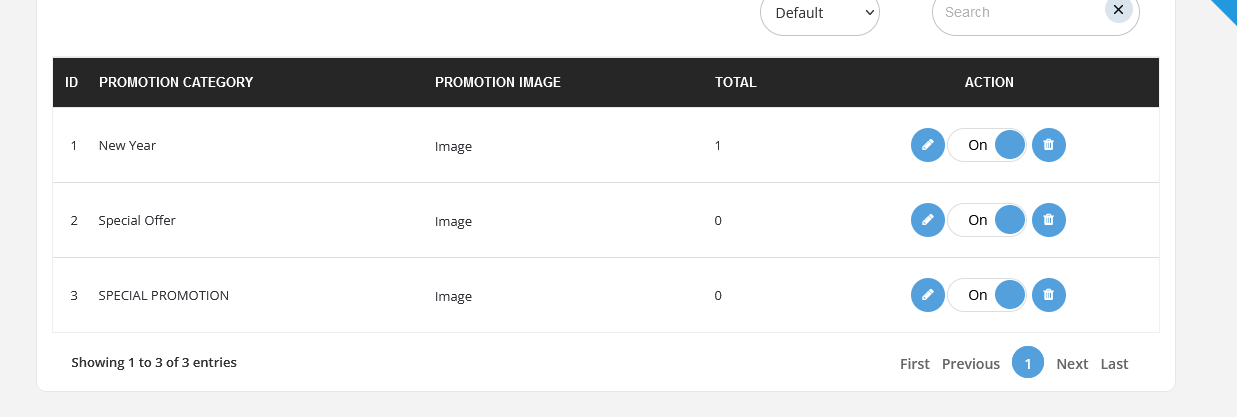The image size is (1237, 417).
Task: Sort by Total column header
Action: (736, 82)
